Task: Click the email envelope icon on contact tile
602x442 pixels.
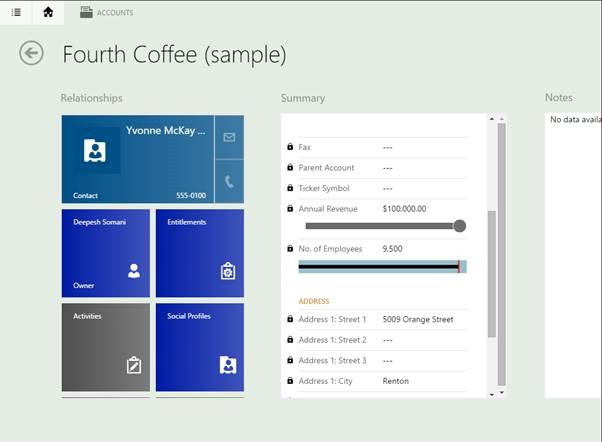Action: [229, 137]
